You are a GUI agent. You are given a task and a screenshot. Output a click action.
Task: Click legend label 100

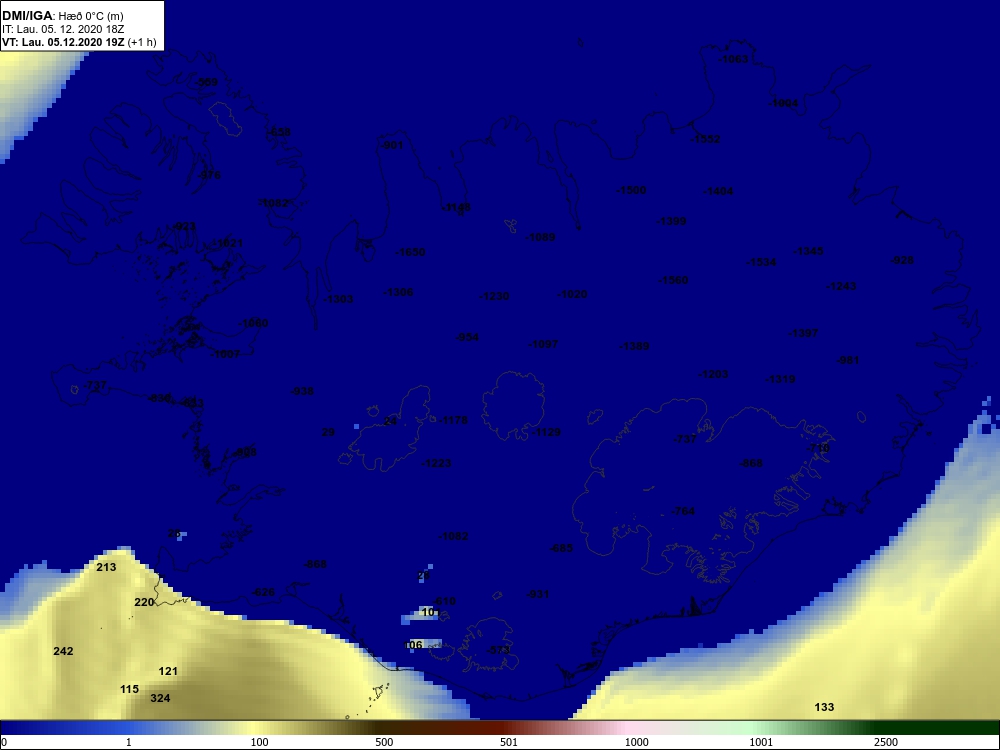pyautogui.click(x=260, y=742)
